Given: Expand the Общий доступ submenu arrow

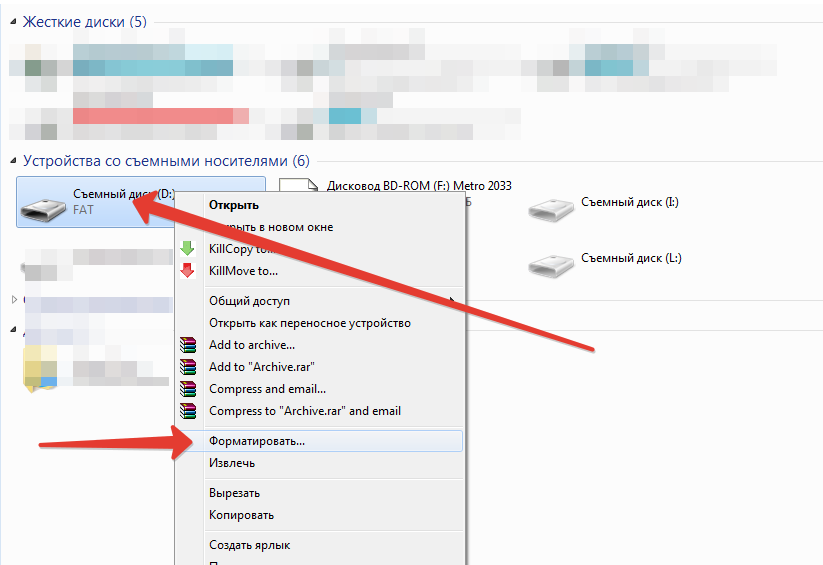Looking at the screenshot, I should pyautogui.click(x=452, y=301).
